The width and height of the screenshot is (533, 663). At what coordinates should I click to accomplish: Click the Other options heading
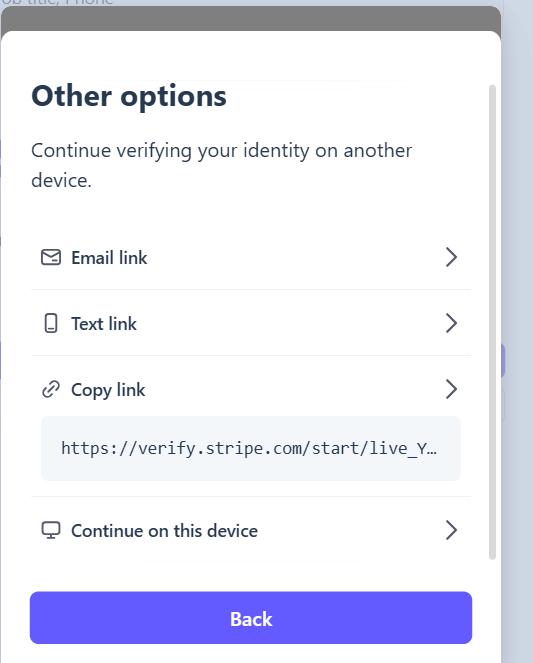click(x=129, y=96)
